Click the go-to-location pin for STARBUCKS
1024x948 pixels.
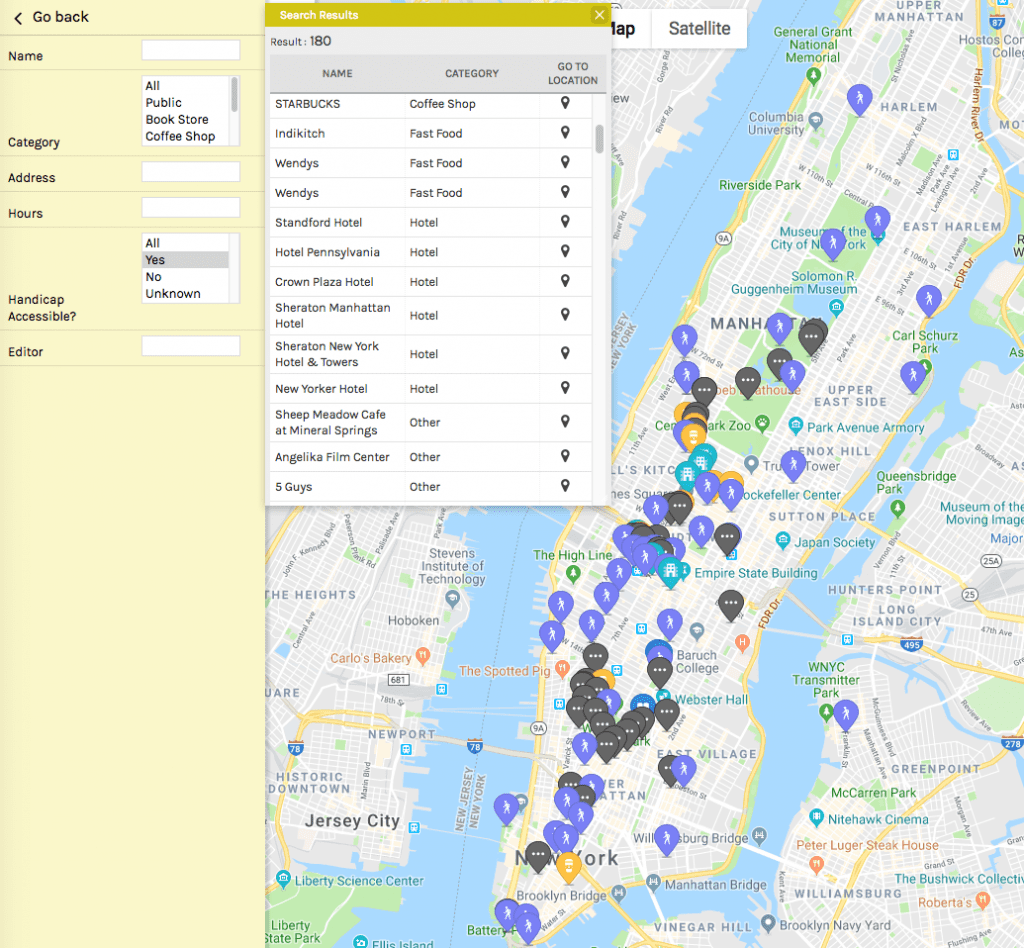[566, 104]
